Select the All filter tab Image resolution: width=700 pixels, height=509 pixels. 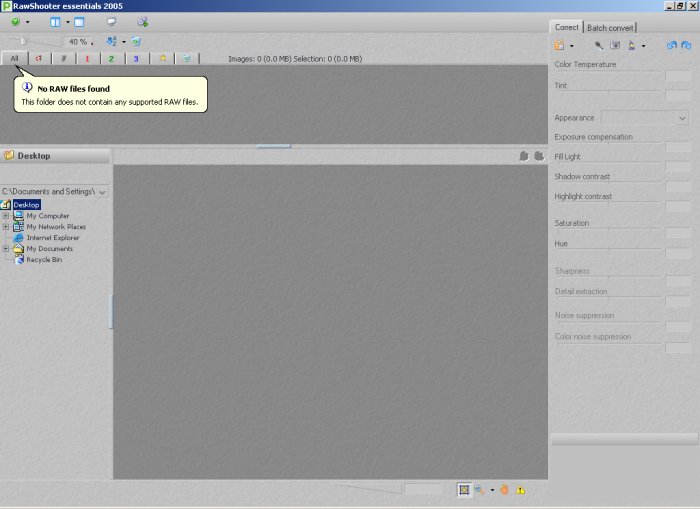(14, 58)
